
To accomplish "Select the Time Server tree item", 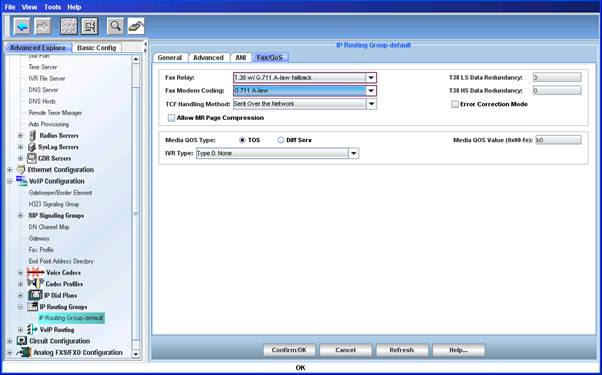I will click(43, 67).
